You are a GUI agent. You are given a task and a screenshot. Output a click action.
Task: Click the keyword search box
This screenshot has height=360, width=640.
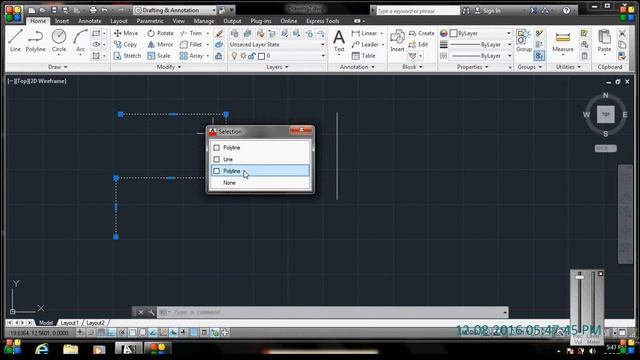pos(418,11)
